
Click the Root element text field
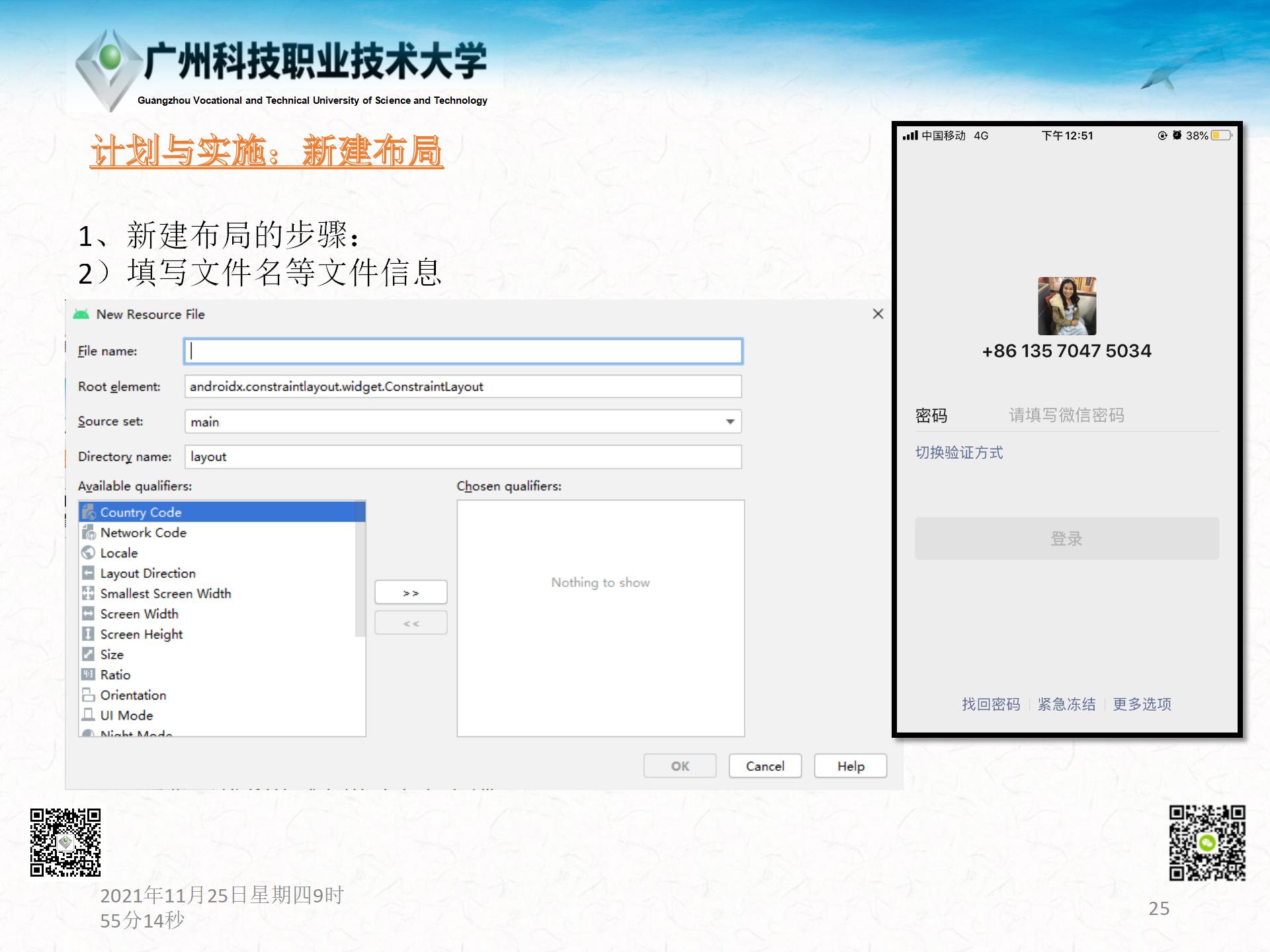(x=463, y=387)
